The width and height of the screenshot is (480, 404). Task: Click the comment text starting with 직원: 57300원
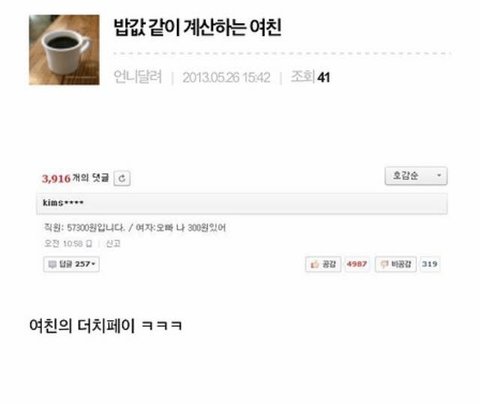tap(135, 228)
